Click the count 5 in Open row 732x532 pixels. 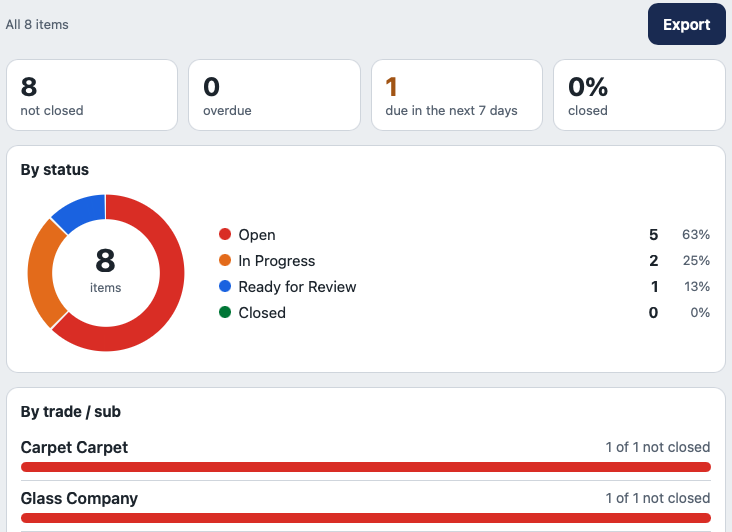point(654,235)
